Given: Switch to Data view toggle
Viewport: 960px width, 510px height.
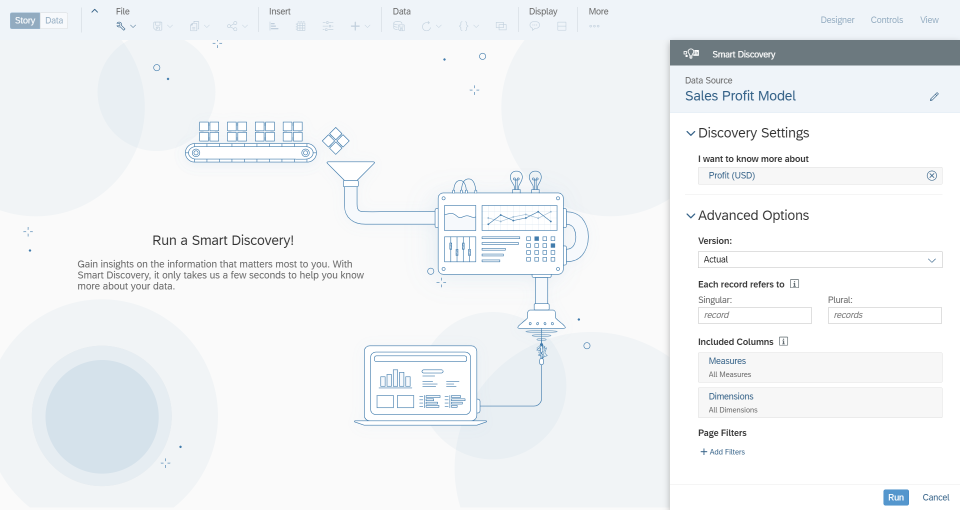Looking at the screenshot, I should 54,20.
